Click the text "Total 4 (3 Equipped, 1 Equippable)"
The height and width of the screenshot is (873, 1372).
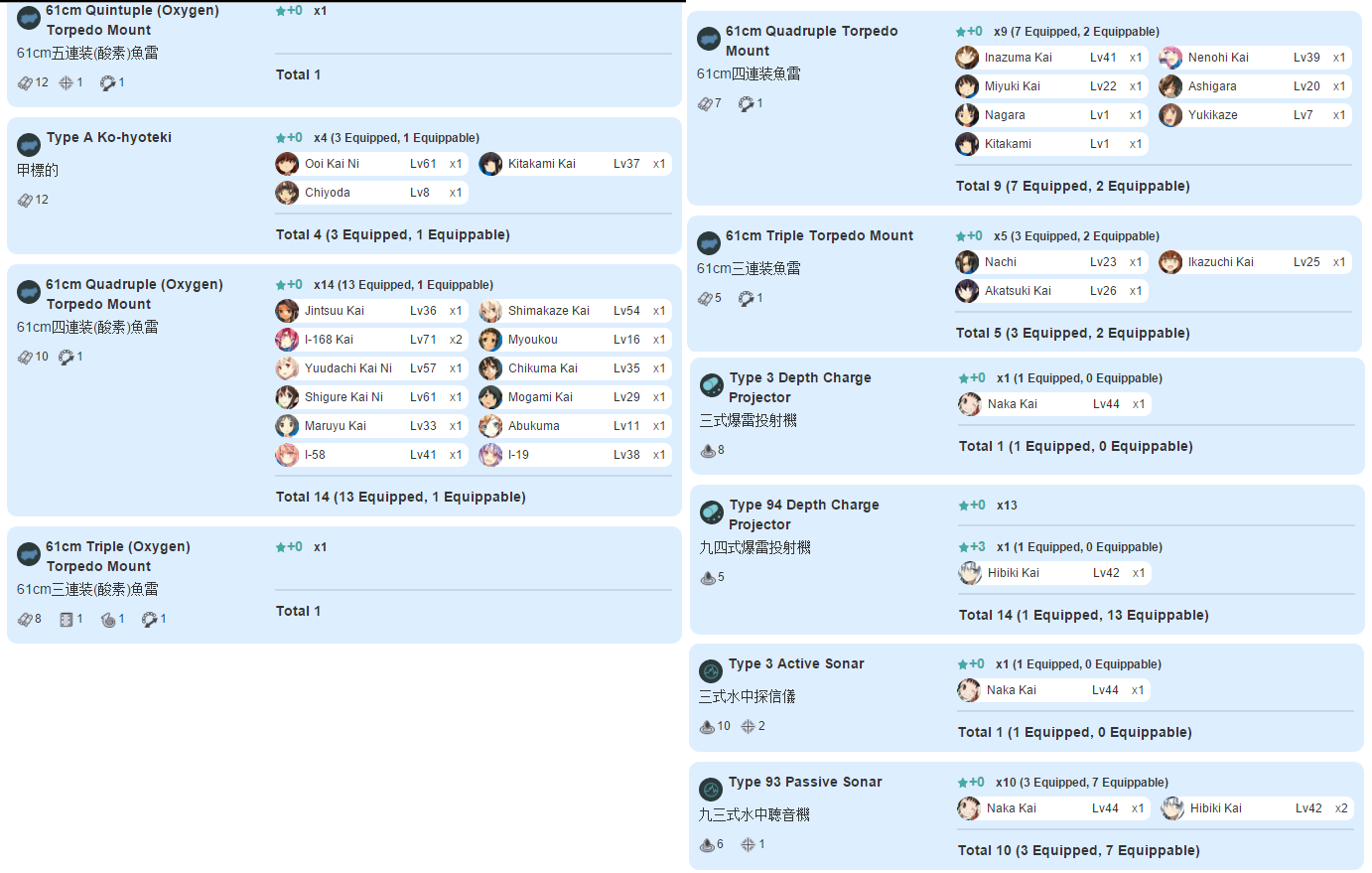tap(393, 234)
